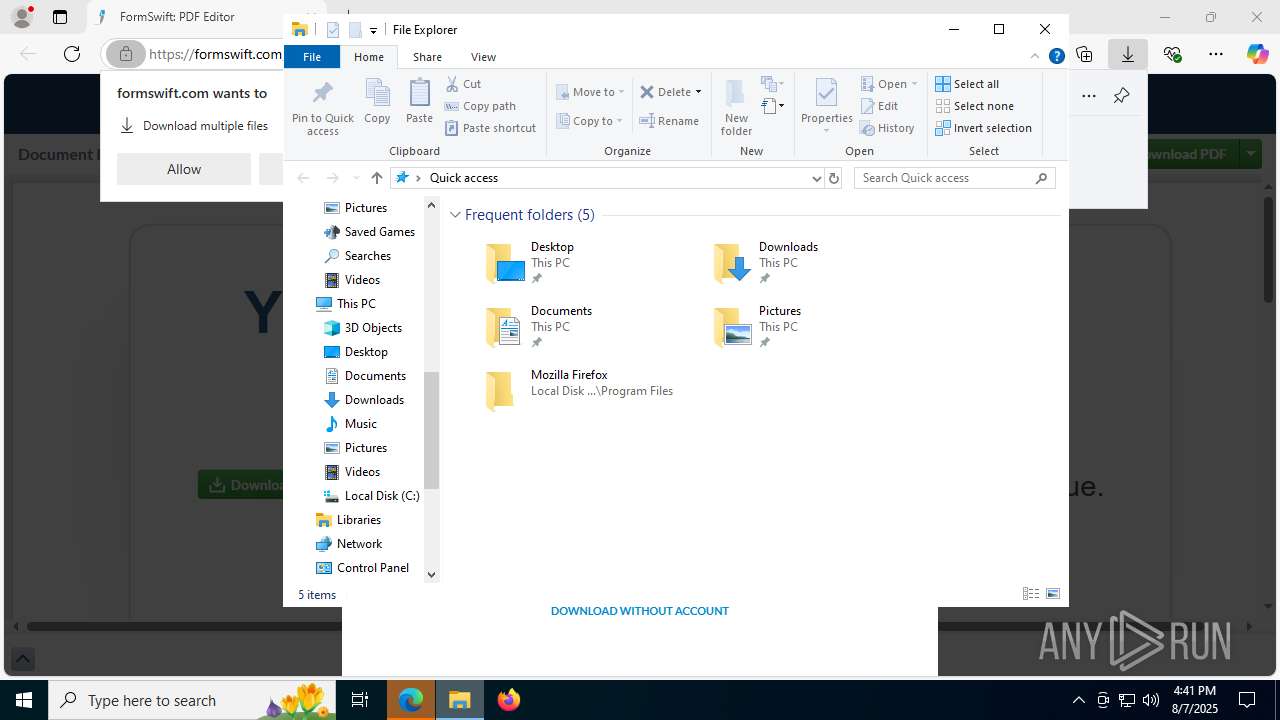Viewport: 1280px width, 720px height.
Task: Open the File tab
Action: point(312,57)
